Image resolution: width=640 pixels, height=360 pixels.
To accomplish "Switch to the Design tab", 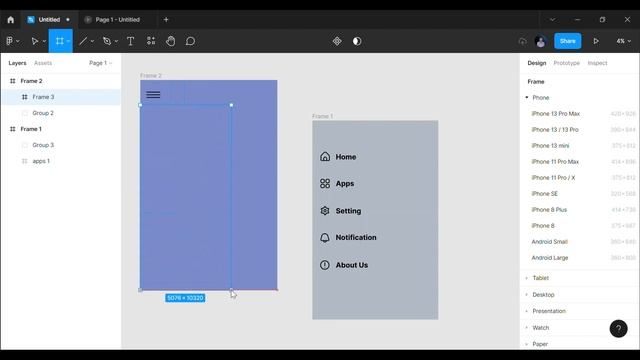I will [536, 63].
